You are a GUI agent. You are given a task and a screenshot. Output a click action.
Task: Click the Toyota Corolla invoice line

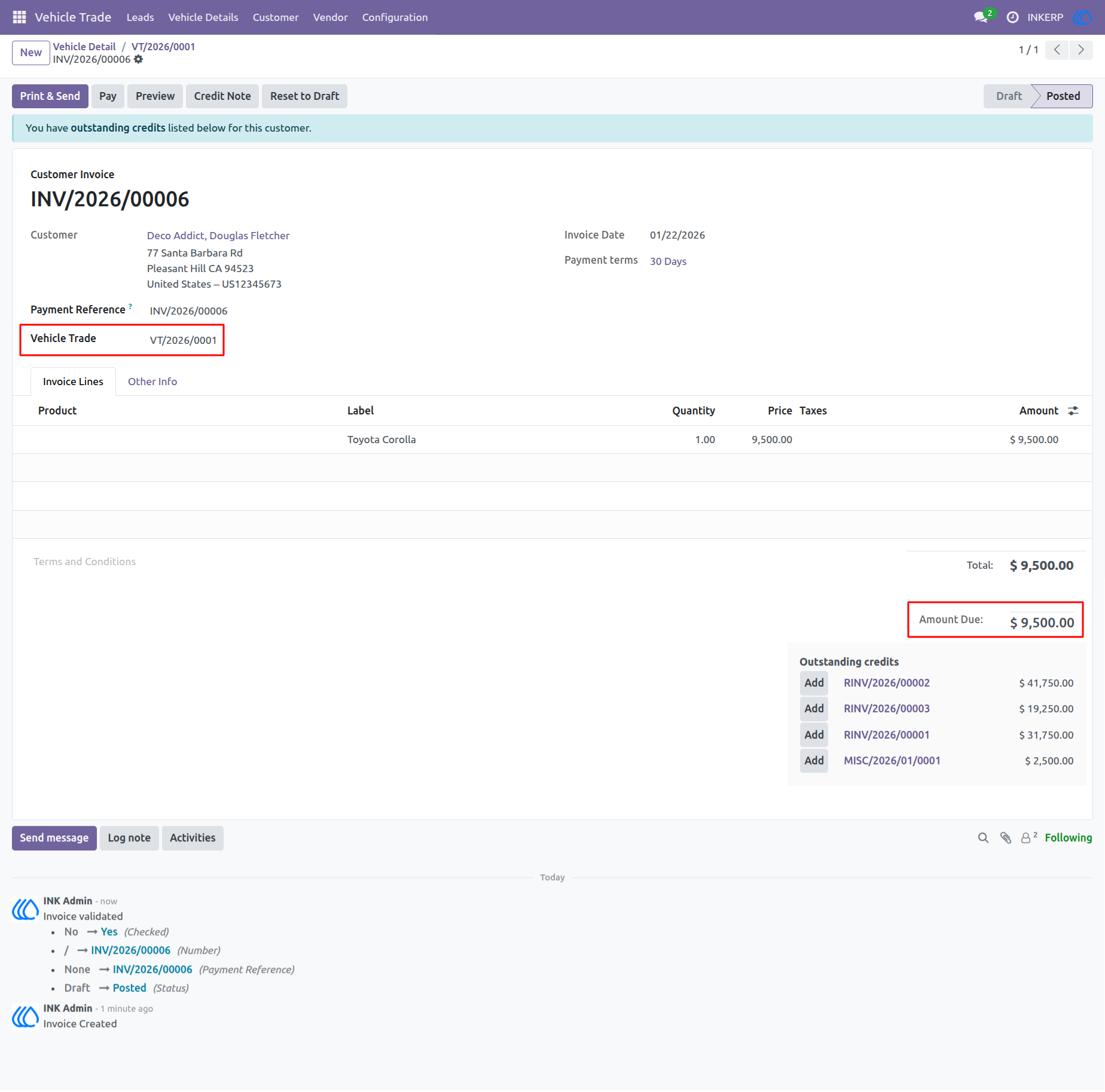coord(552,440)
